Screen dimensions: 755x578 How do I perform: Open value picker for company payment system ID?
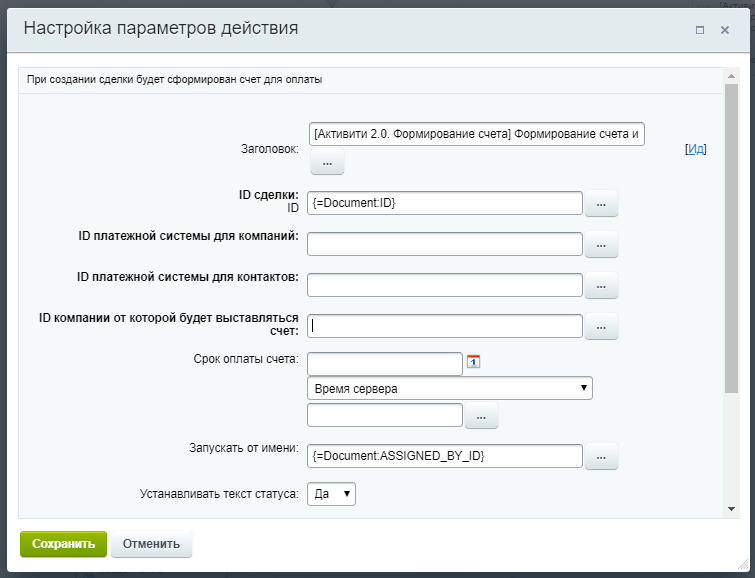(x=601, y=245)
